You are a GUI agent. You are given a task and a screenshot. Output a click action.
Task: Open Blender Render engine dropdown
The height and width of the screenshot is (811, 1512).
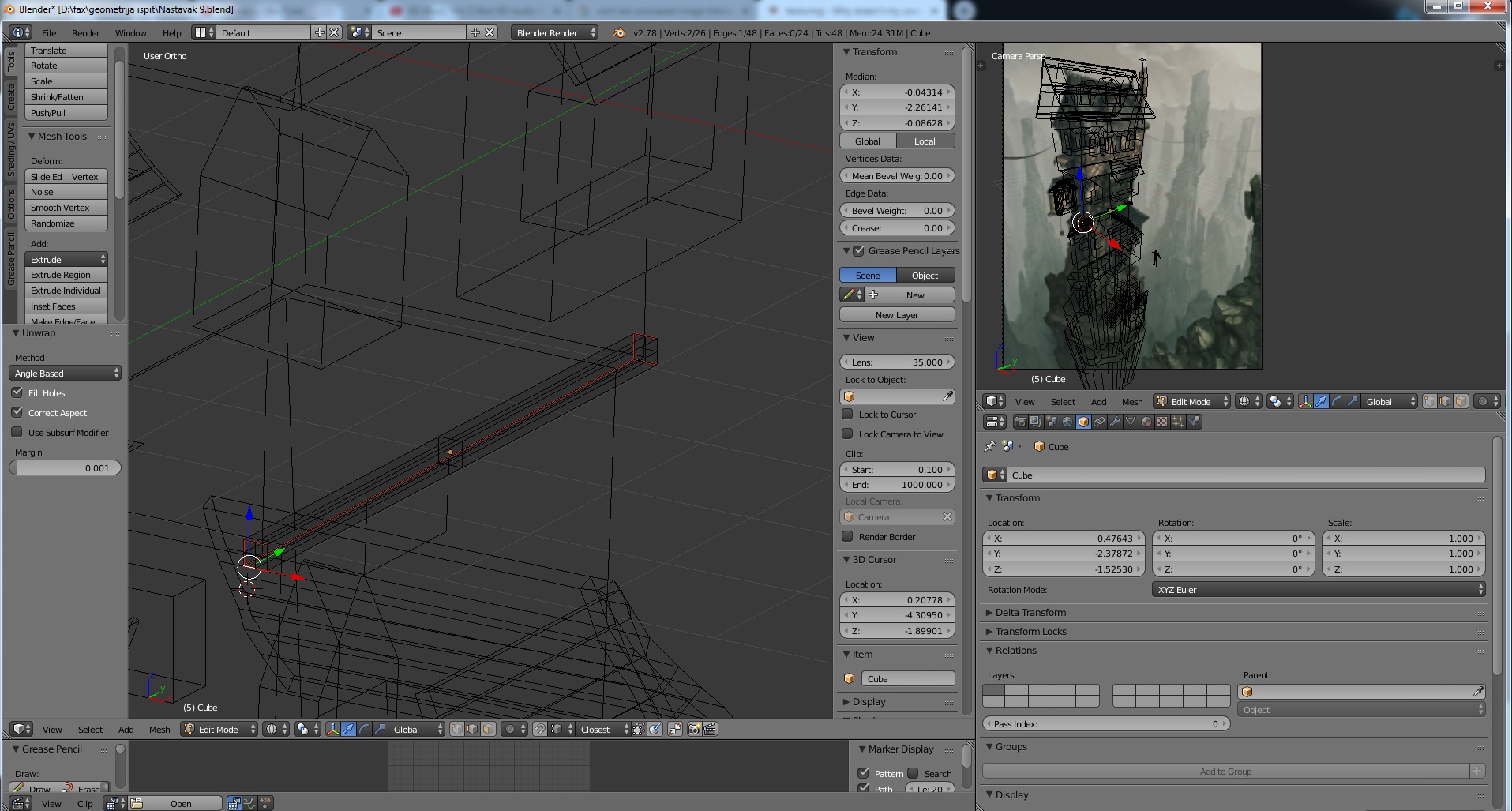554,32
